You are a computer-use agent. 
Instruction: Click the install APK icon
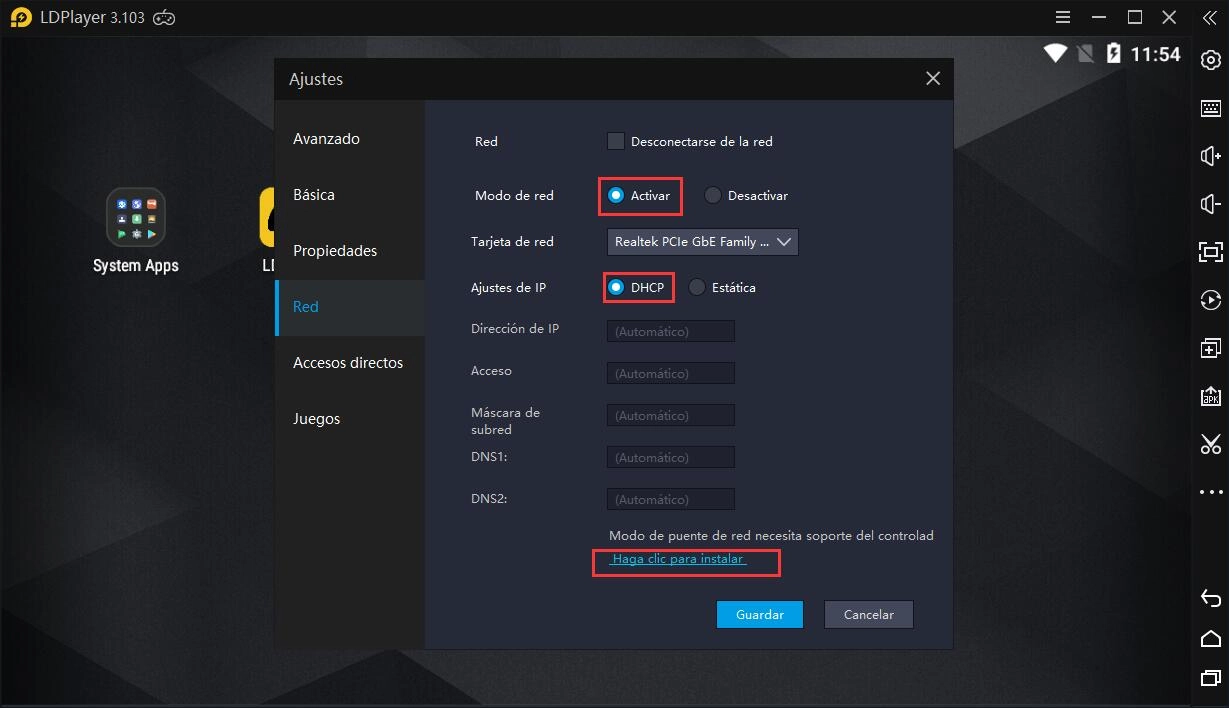coord(1210,396)
